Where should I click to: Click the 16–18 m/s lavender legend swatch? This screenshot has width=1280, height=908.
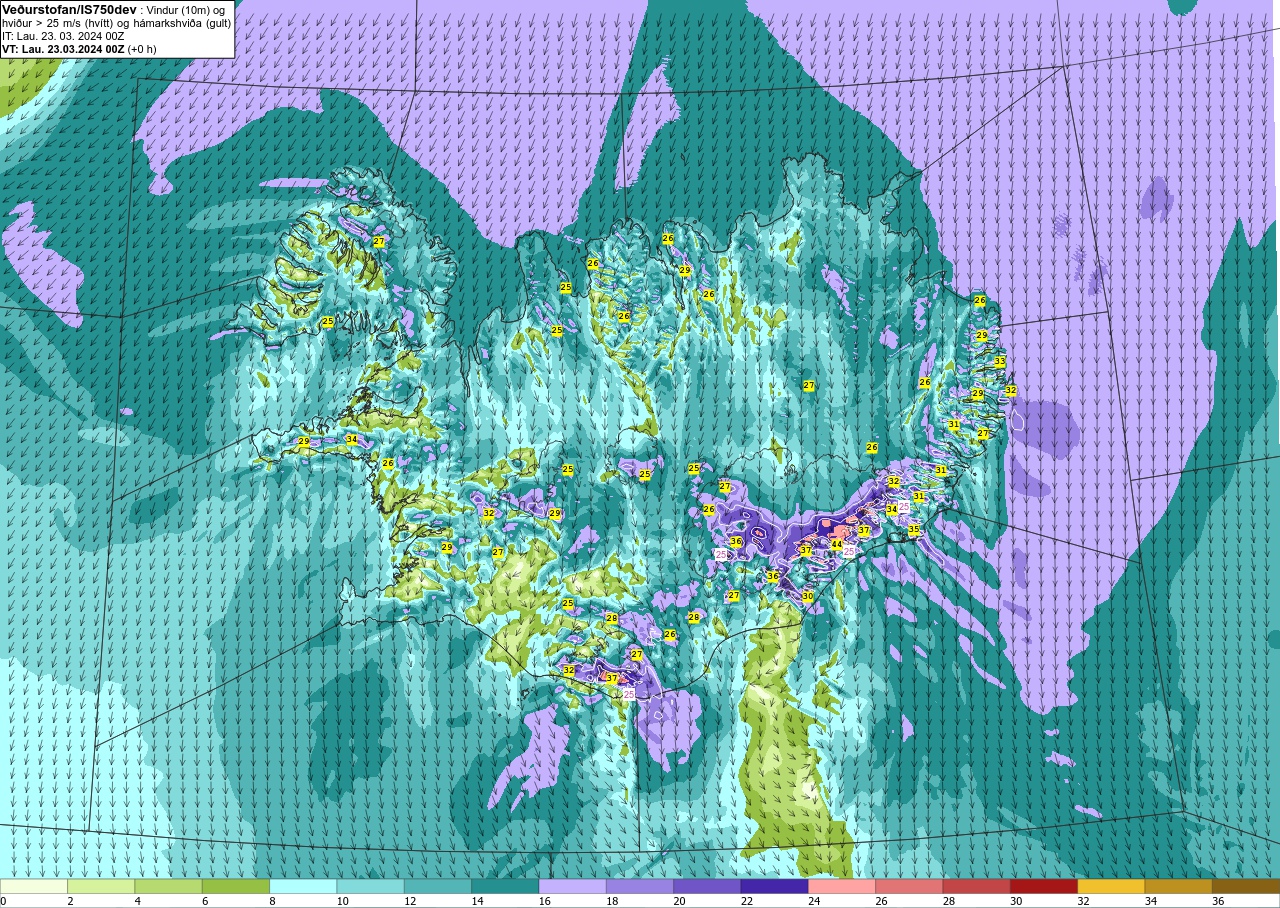pyautogui.click(x=572, y=886)
